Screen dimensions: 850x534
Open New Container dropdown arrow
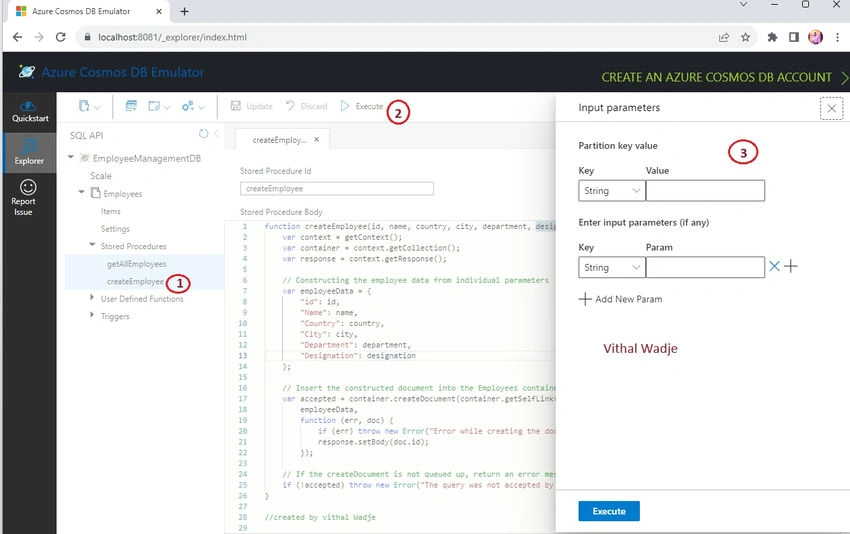[x=97, y=107]
